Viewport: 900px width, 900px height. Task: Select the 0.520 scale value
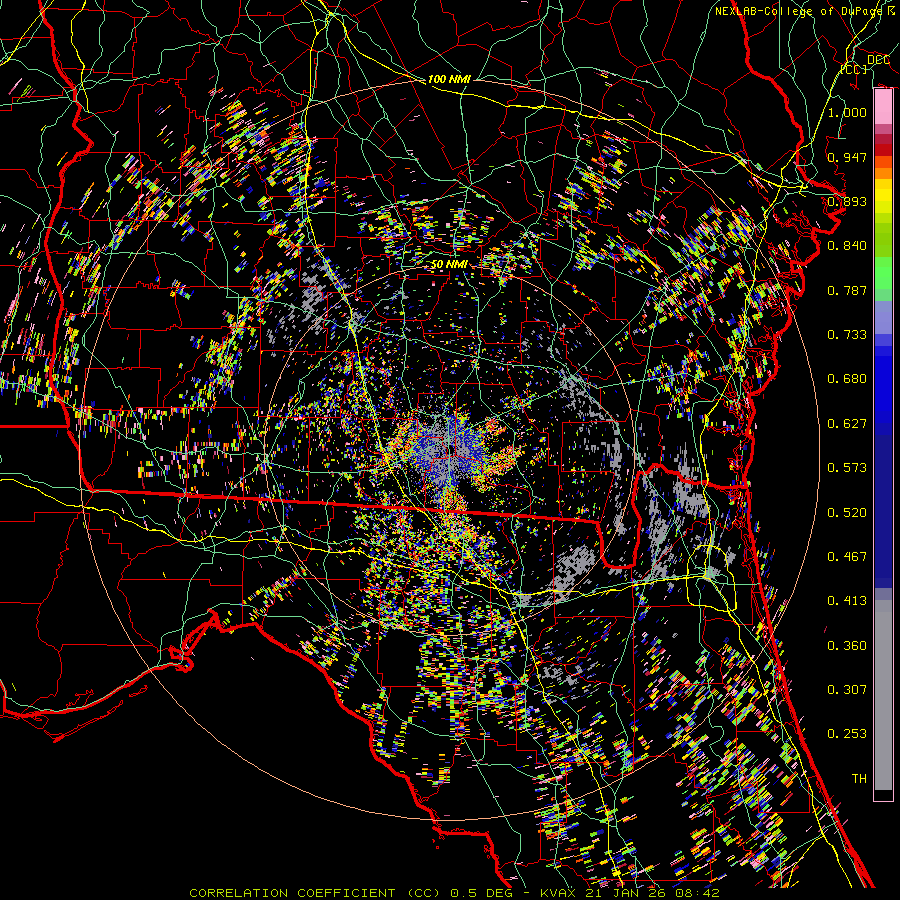click(x=847, y=513)
